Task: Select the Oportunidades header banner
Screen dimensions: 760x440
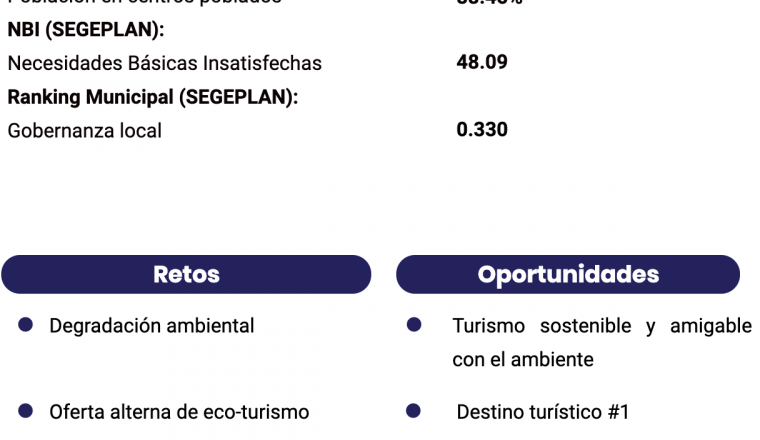Action: pos(568,274)
